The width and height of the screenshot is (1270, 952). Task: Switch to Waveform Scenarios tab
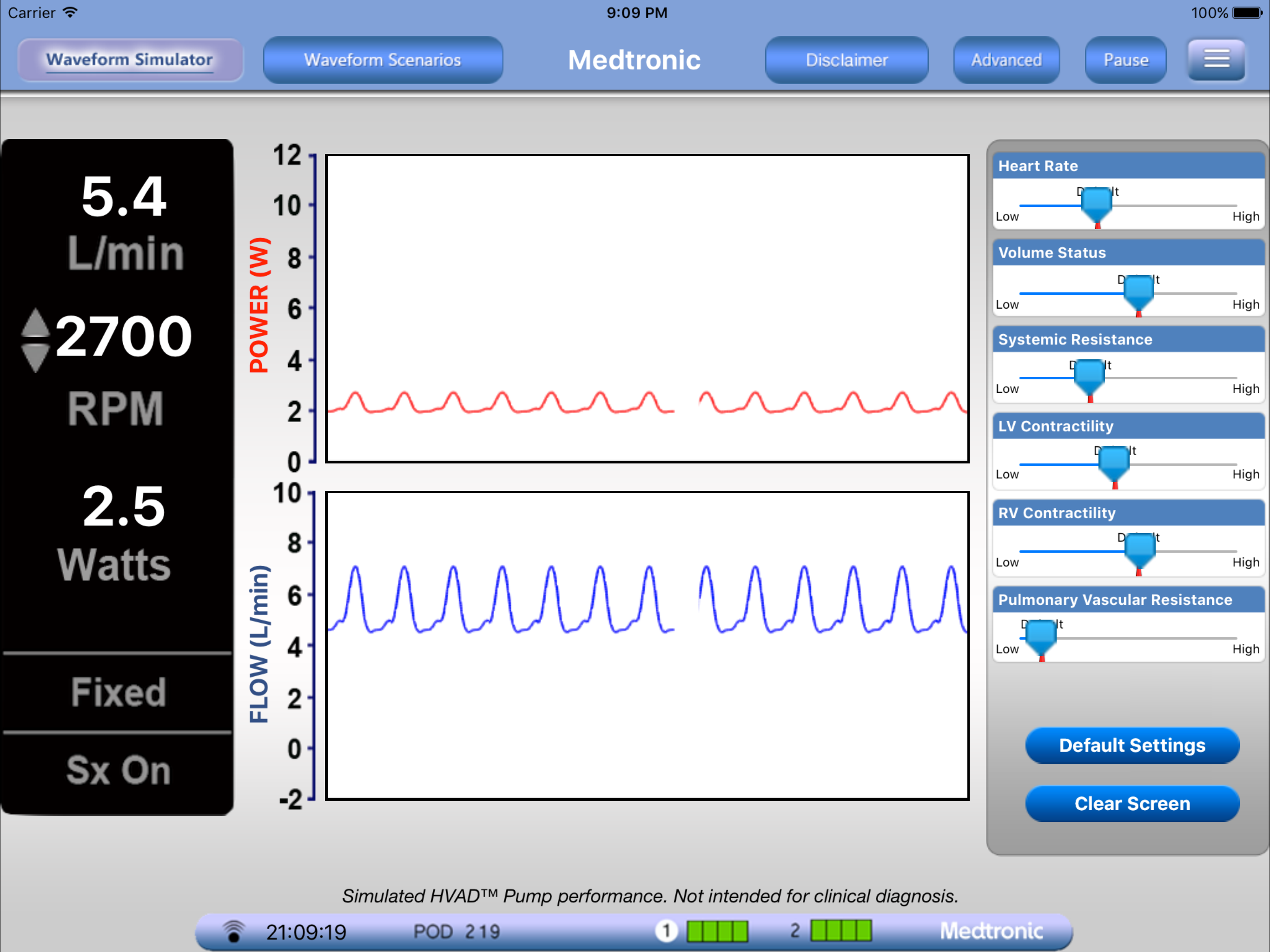coord(383,59)
